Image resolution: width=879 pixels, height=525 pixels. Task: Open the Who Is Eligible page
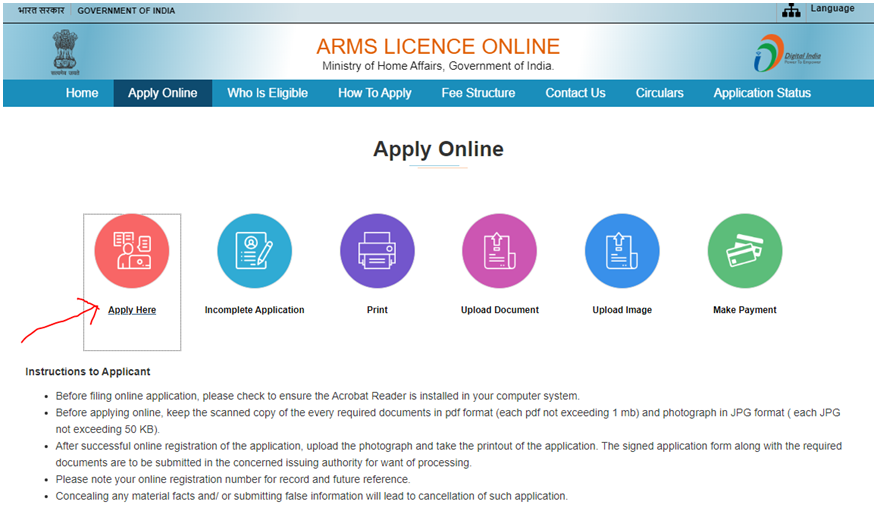pos(267,93)
